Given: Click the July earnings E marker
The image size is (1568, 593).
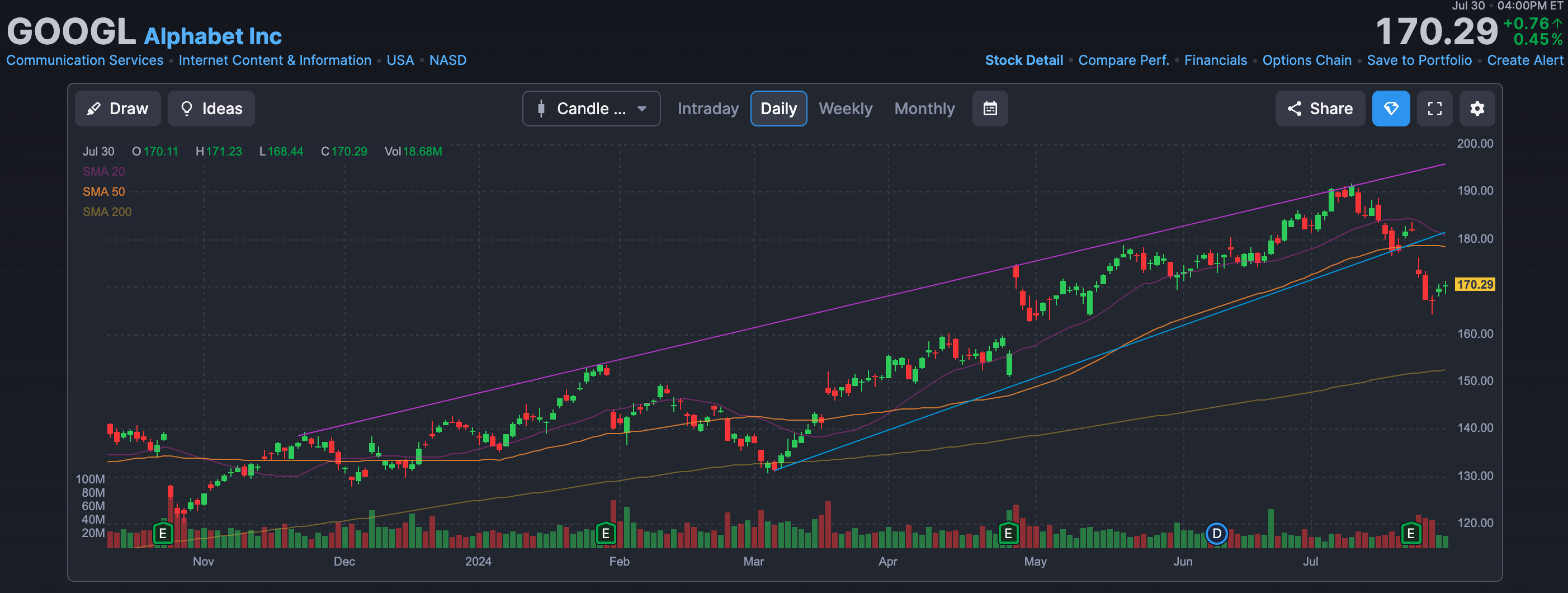Looking at the screenshot, I should tap(1410, 534).
